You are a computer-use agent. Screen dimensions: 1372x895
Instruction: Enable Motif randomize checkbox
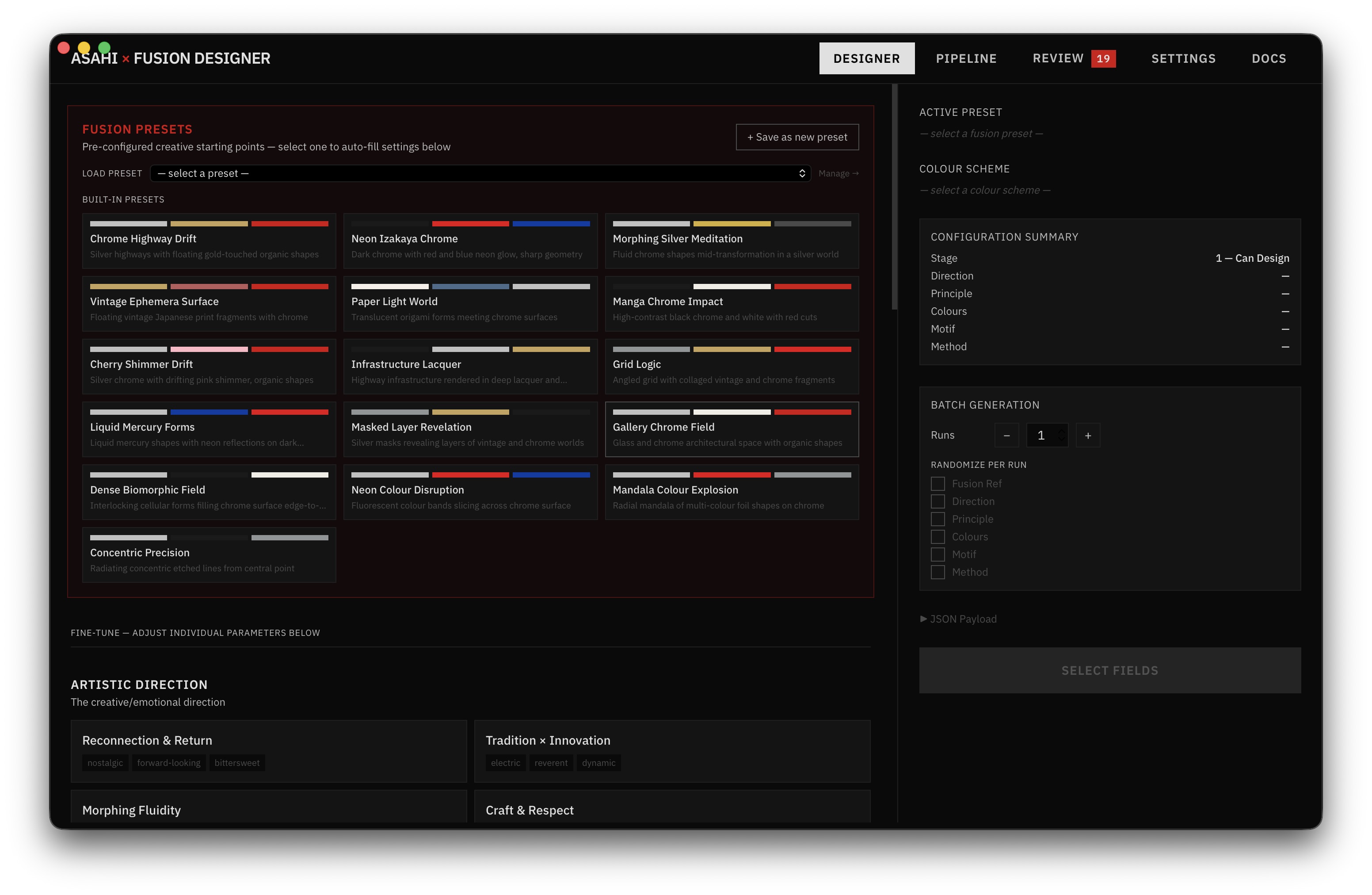938,555
